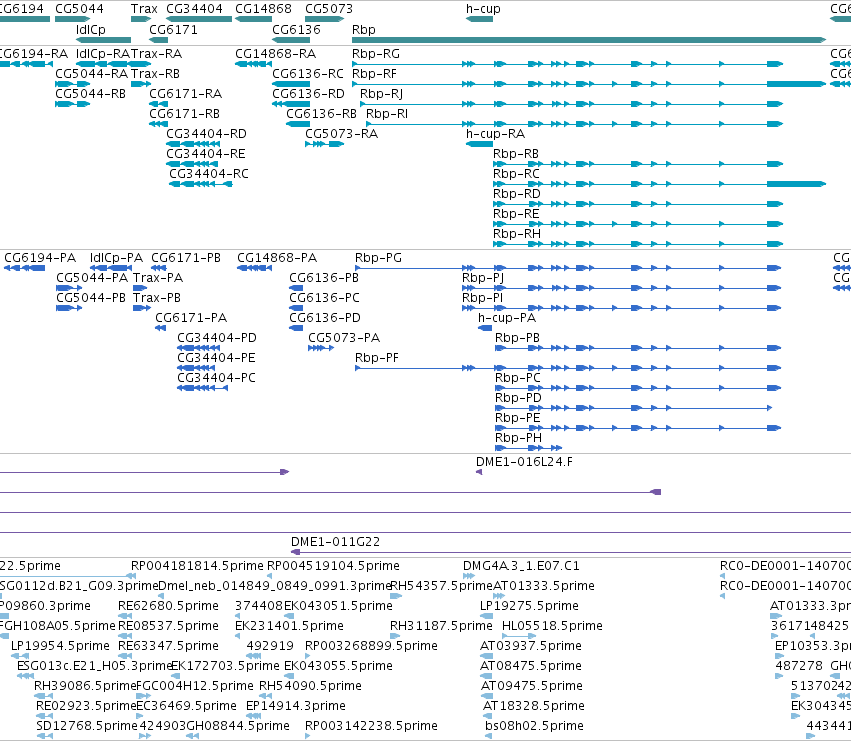The width and height of the screenshot is (851, 741).
Task: Select the CG34404 gene label
Action: [194, 9]
